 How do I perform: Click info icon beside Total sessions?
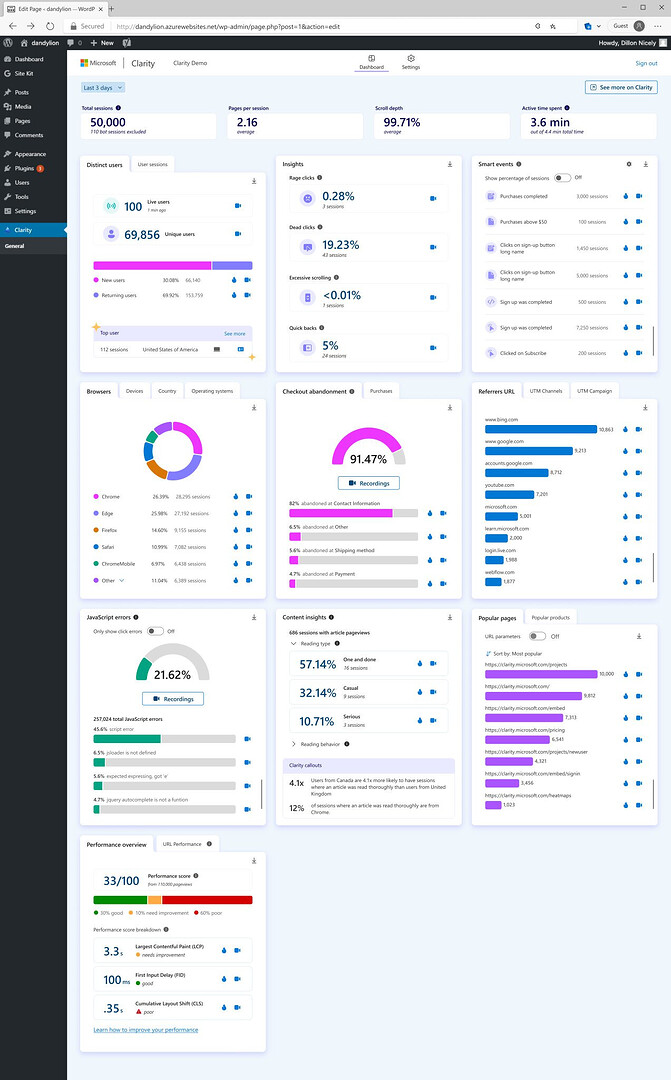click(x=118, y=107)
